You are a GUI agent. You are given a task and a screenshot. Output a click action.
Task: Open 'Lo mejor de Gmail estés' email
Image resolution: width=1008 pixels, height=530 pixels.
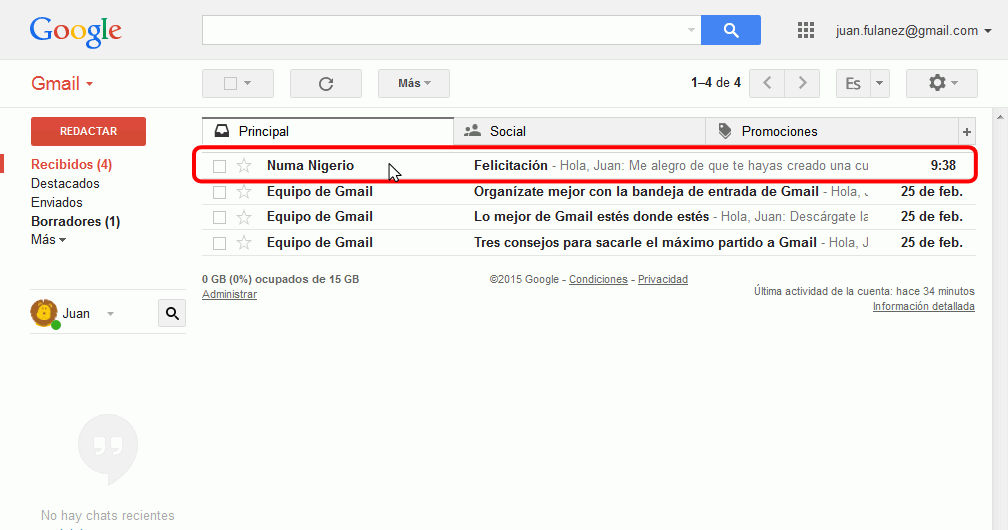click(x=591, y=217)
